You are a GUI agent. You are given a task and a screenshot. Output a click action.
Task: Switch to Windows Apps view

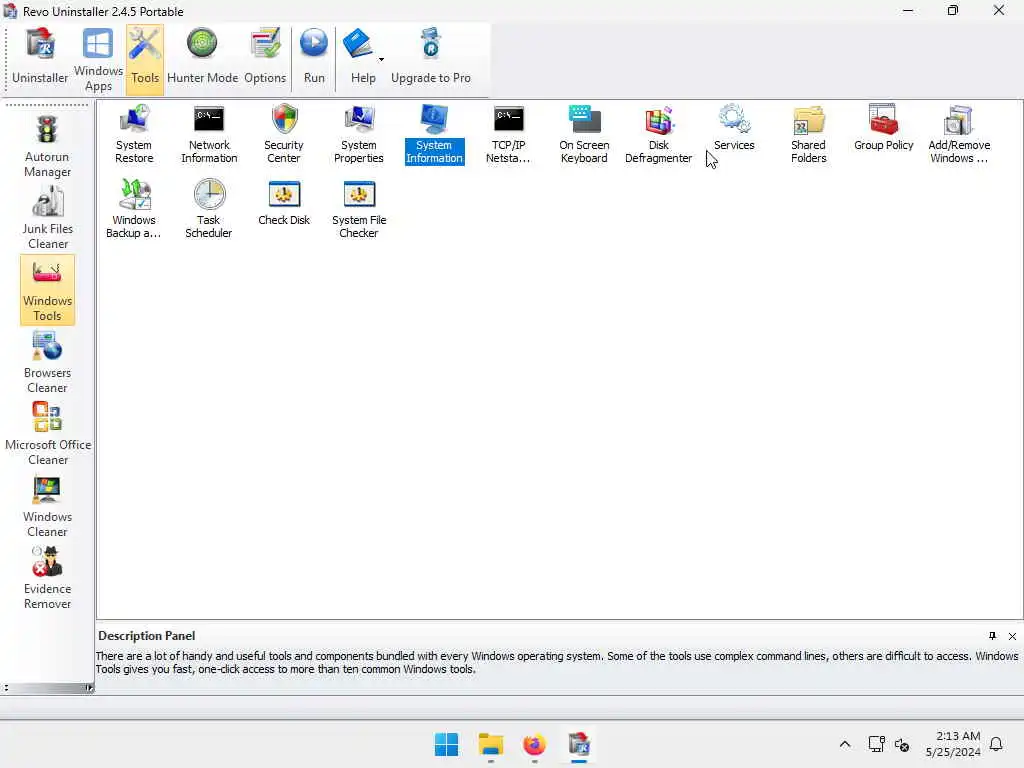(x=98, y=59)
